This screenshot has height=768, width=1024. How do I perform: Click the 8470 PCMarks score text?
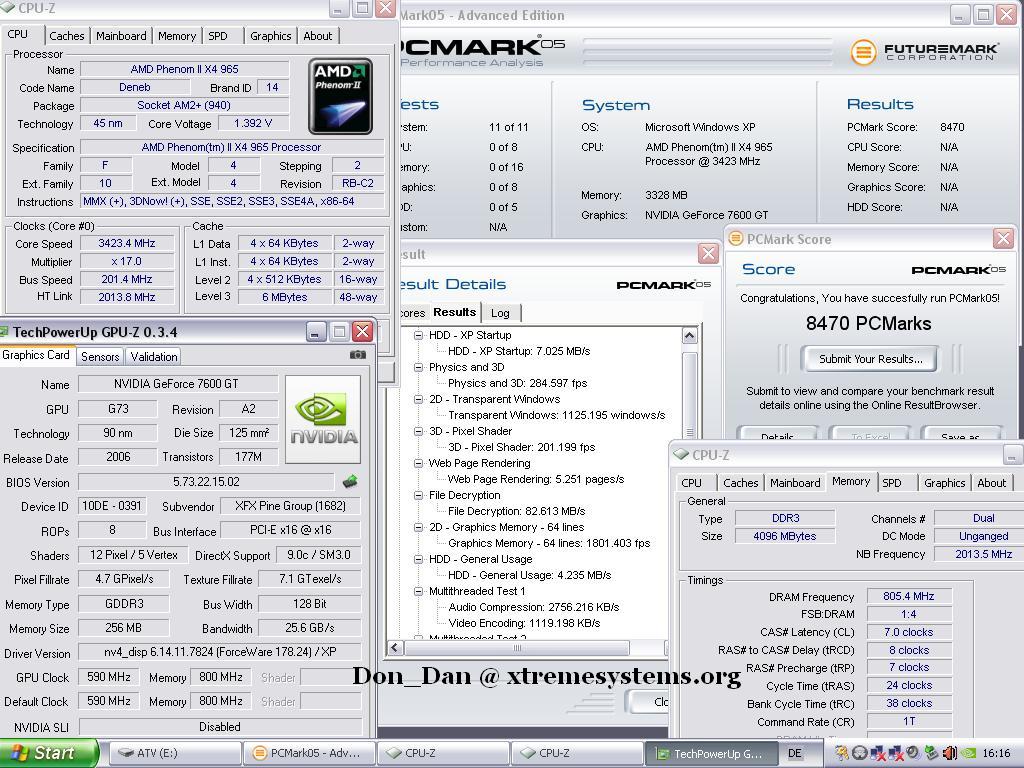point(869,324)
